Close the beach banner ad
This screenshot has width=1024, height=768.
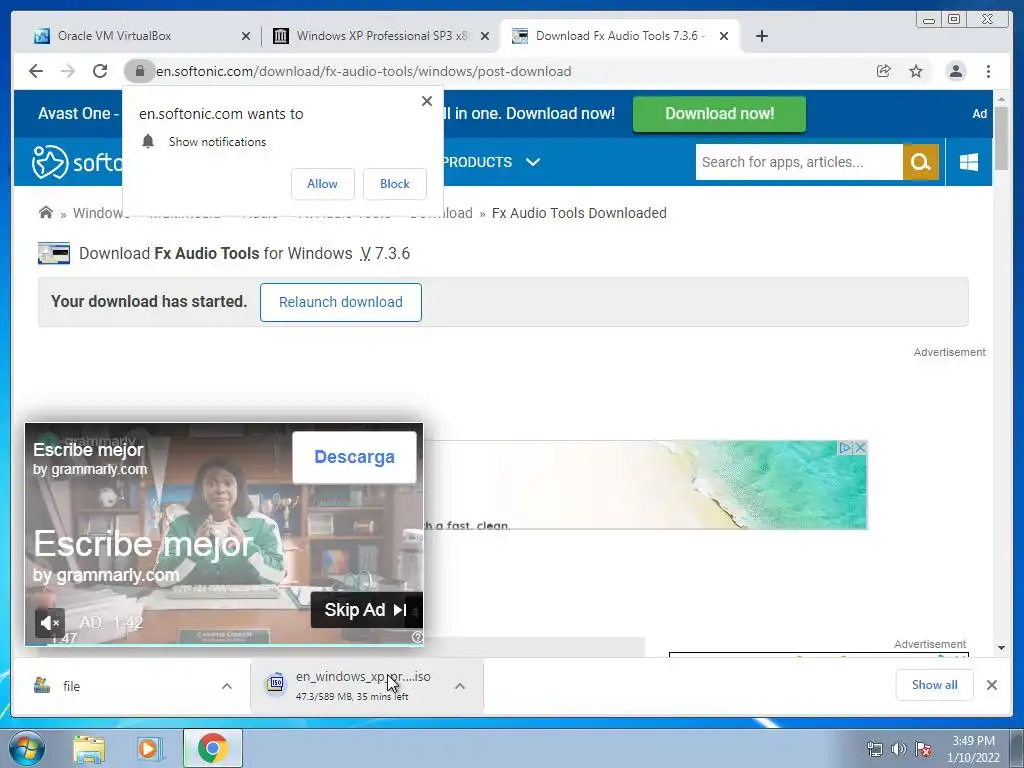[861, 448]
